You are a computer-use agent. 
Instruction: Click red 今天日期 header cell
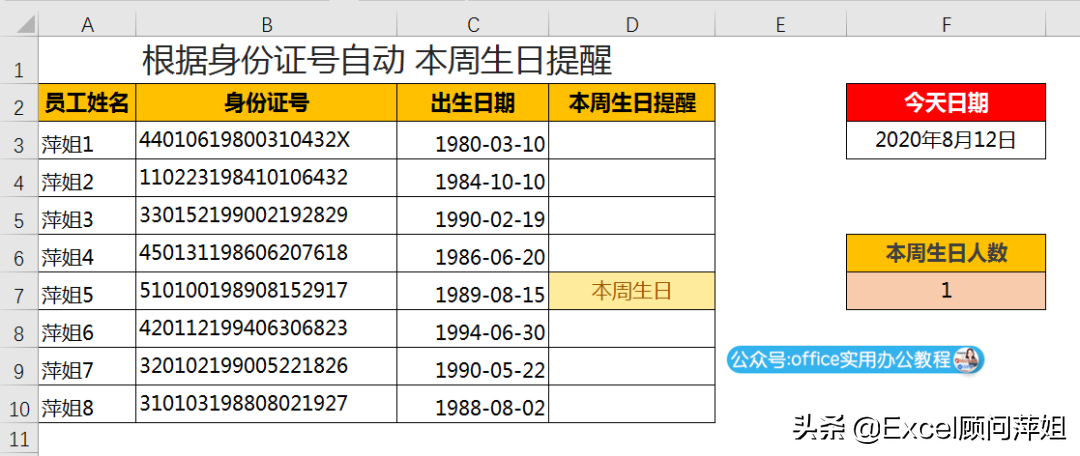pyautogui.click(x=946, y=103)
